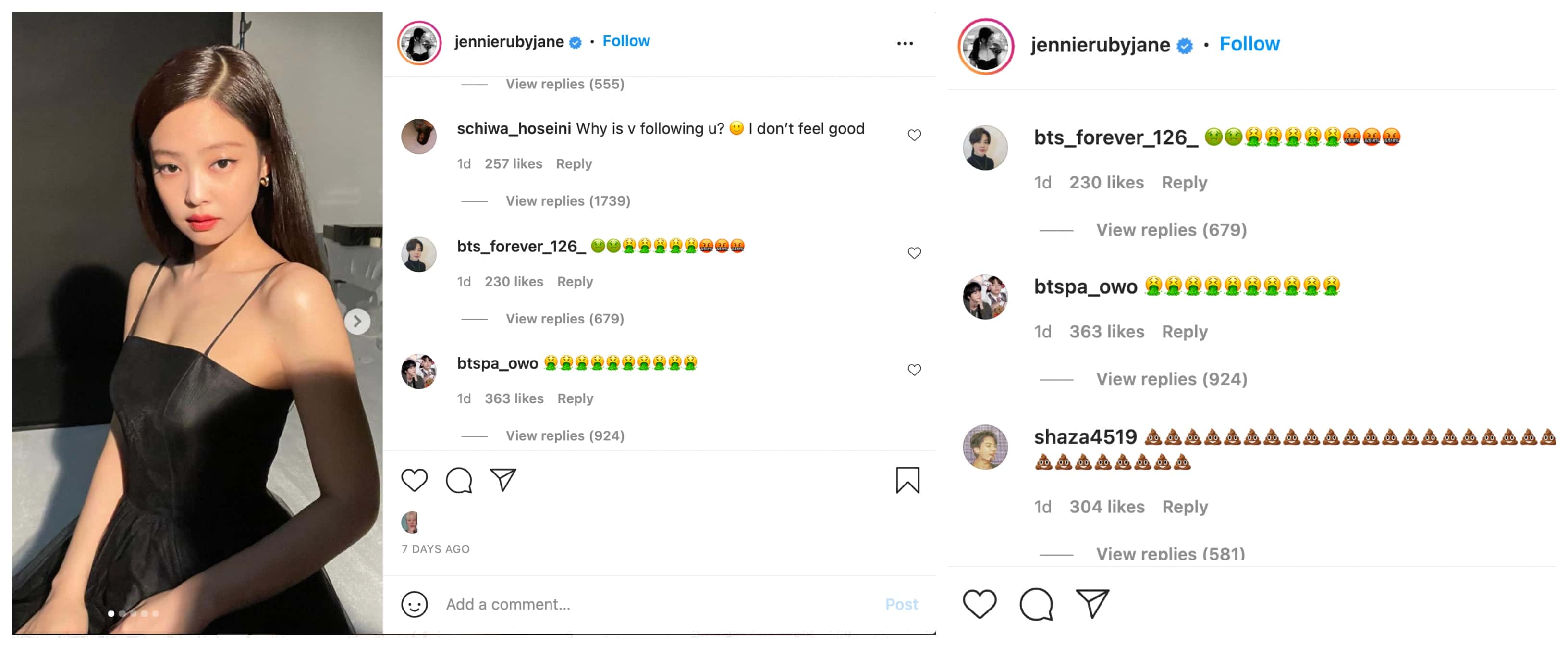Open the three-dot more options menu
The width and height of the screenshot is (1568, 647).
(905, 43)
